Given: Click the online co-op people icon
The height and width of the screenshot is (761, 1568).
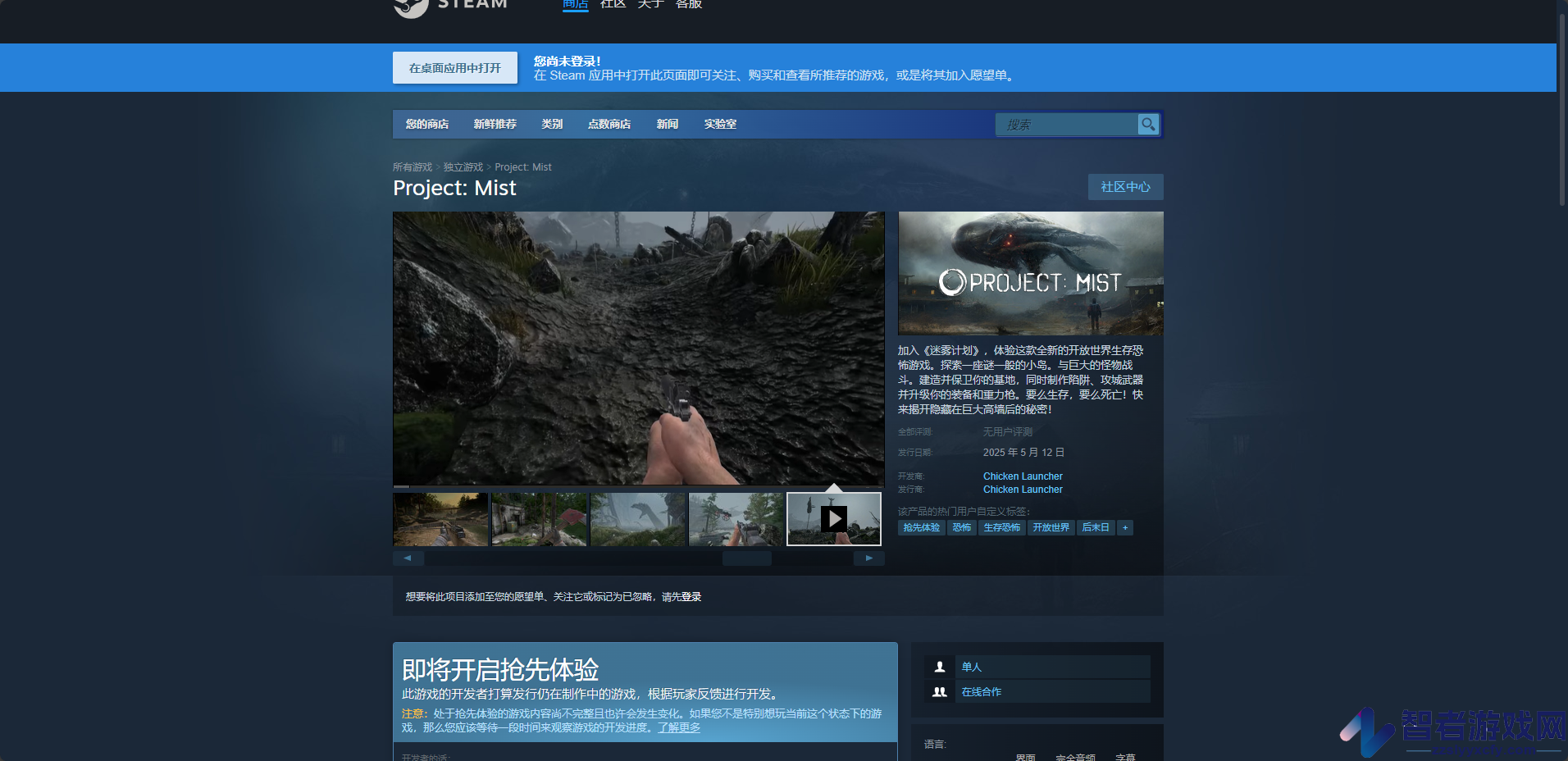Looking at the screenshot, I should click(940, 691).
